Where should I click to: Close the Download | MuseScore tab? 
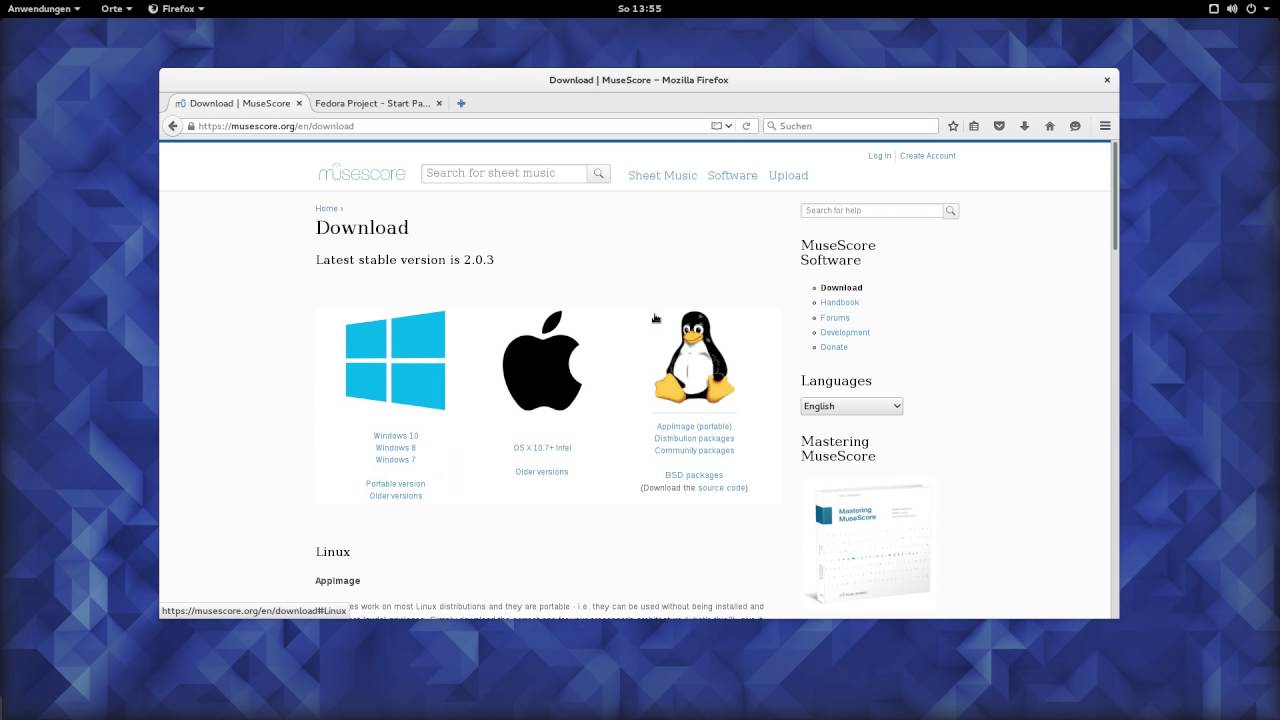click(299, 103)
